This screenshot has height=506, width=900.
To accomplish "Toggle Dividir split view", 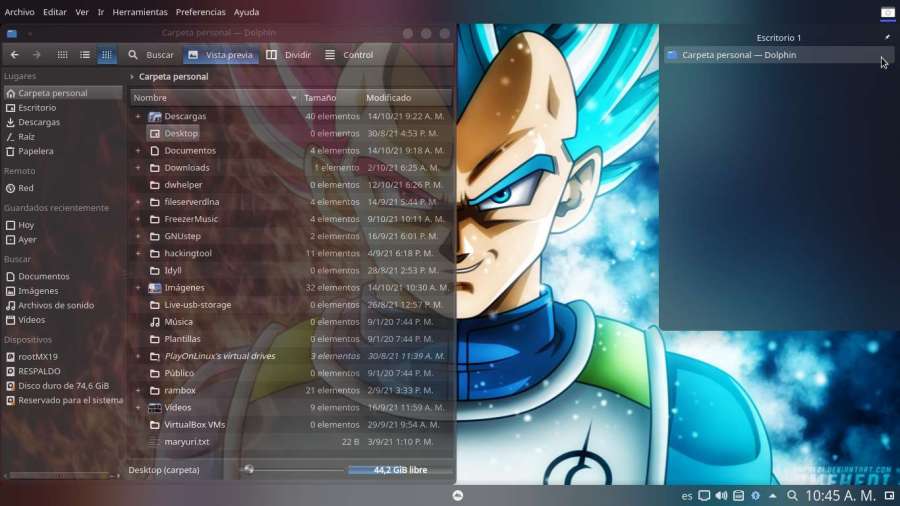I will (x=288, y=55).
